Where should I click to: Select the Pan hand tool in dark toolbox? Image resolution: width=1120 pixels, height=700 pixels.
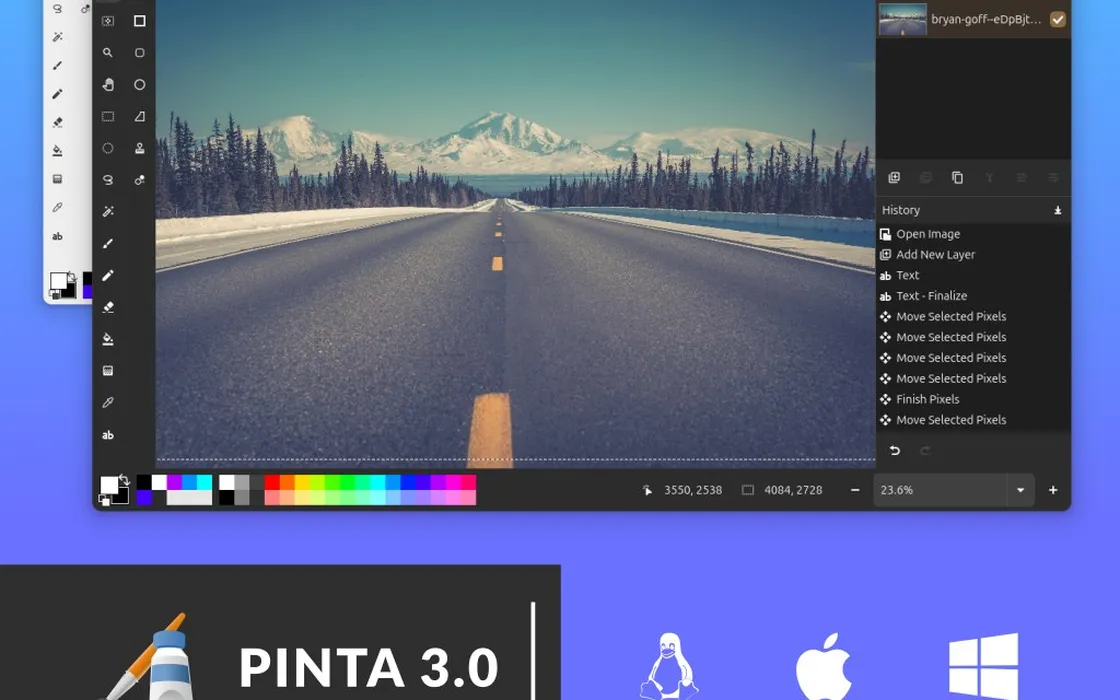pos(108,85)
